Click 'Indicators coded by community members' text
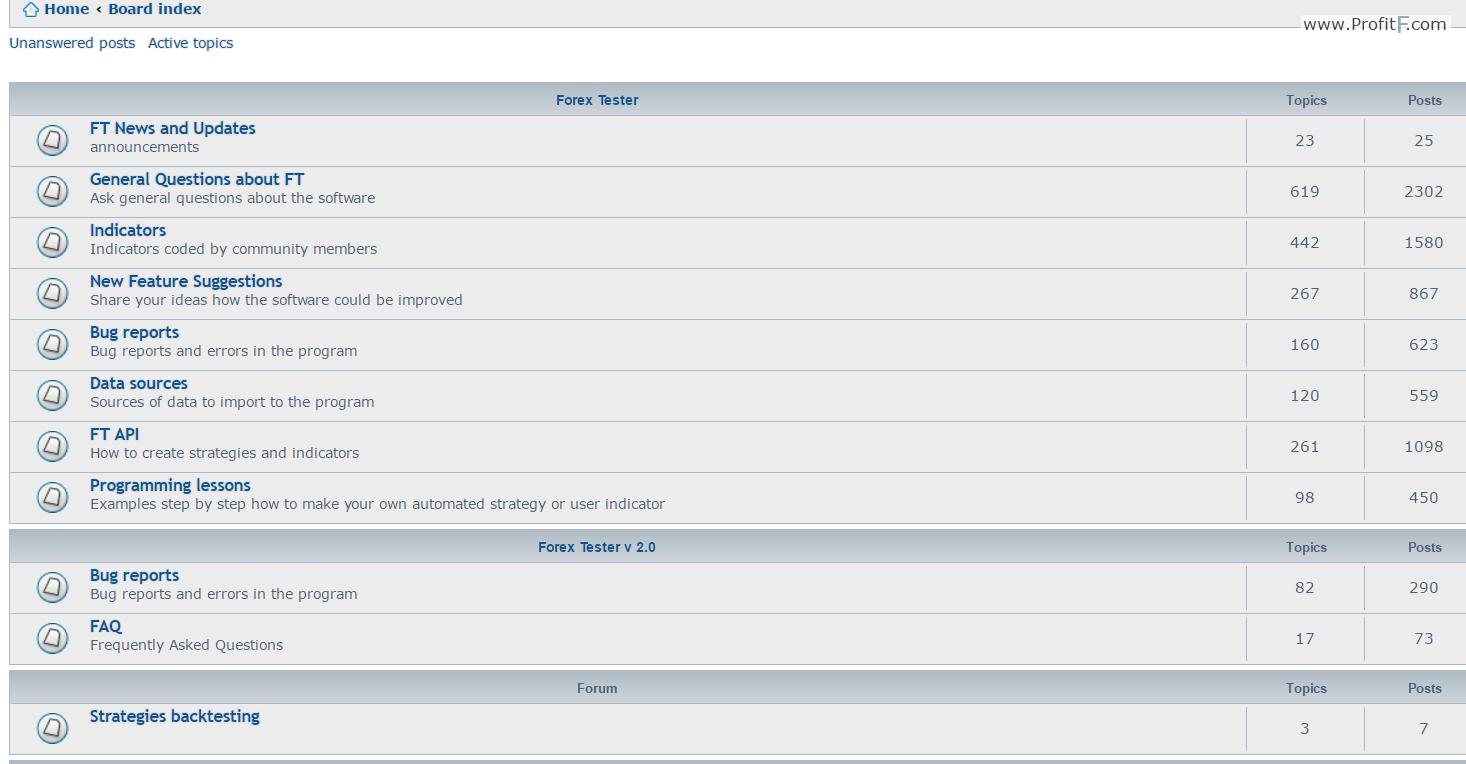This screenshot has width=1466, height=764. click(x=234, y=249)
